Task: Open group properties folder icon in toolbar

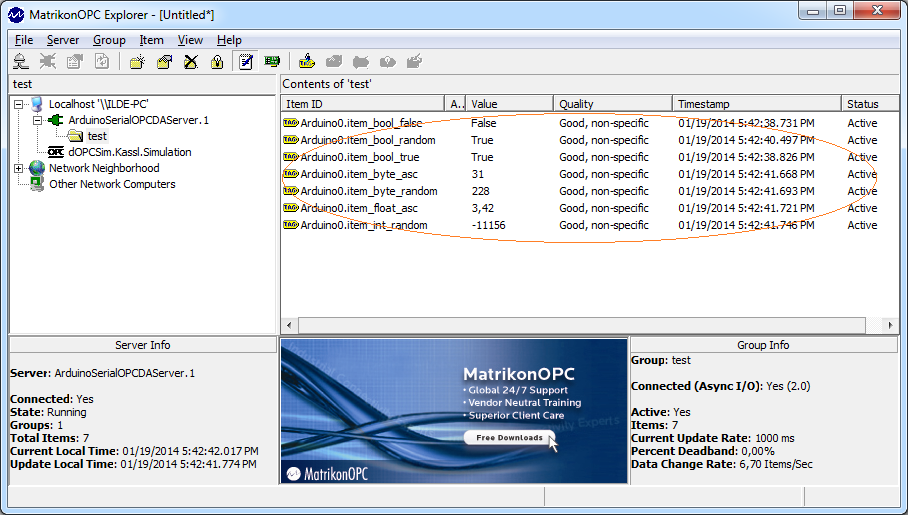Action: (x=164, y=61)
